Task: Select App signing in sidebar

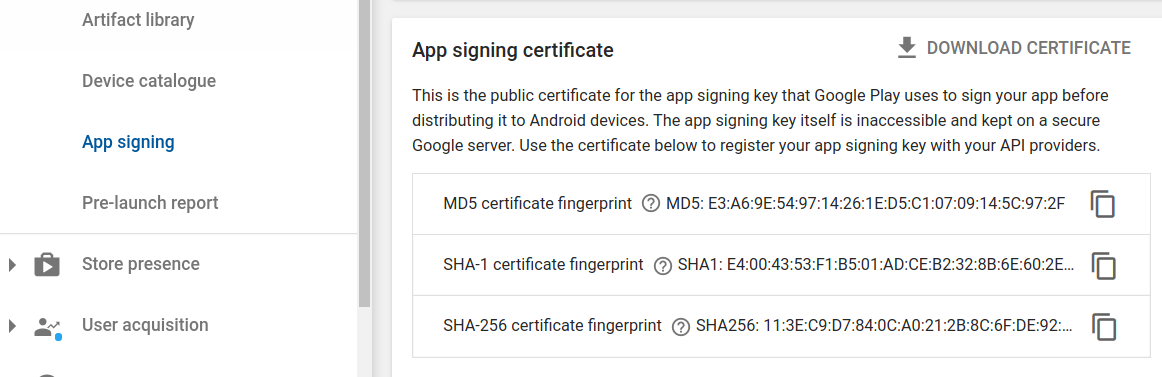Action: click(128, 142)
